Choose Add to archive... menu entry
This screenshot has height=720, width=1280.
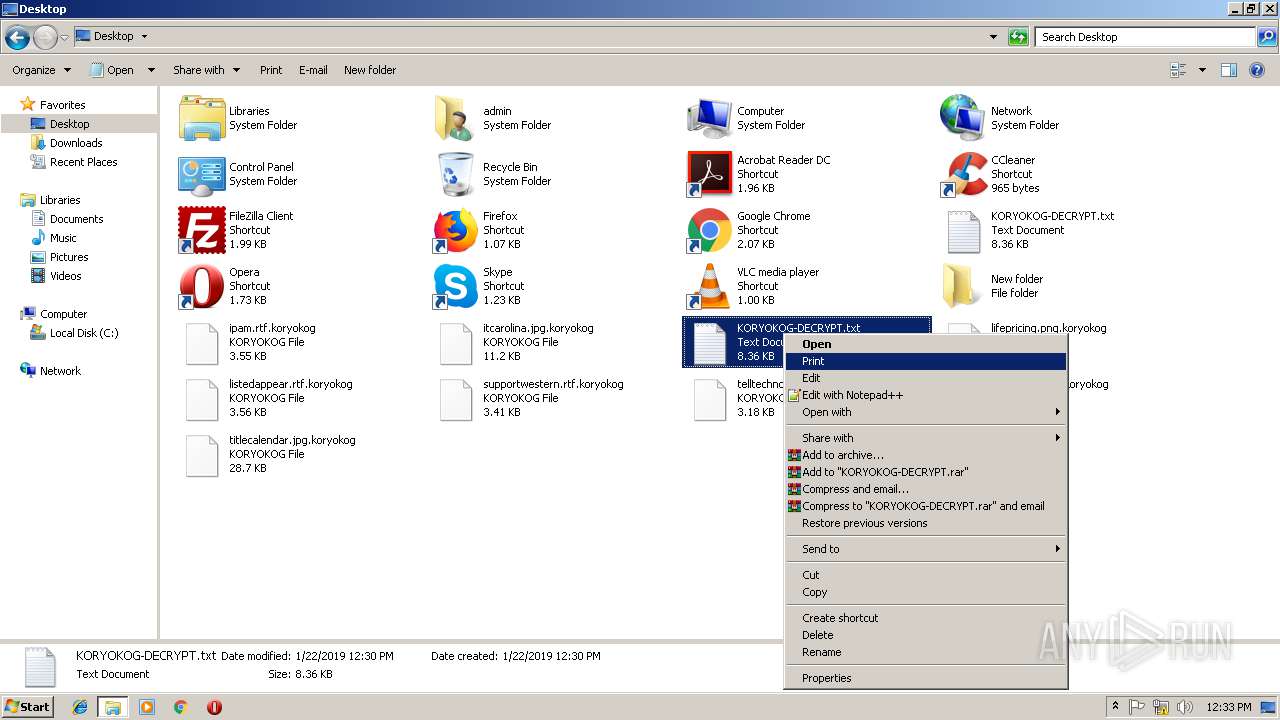tap(926, 455)
